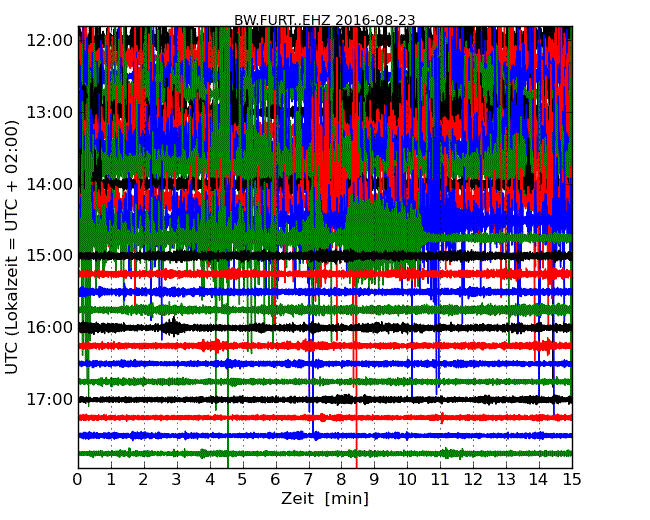The height and width of the screenshot is (520, 650).
Task: Click the plot title BW.FURT..EHZ 2016-08-23
Action: pos(325,20)
